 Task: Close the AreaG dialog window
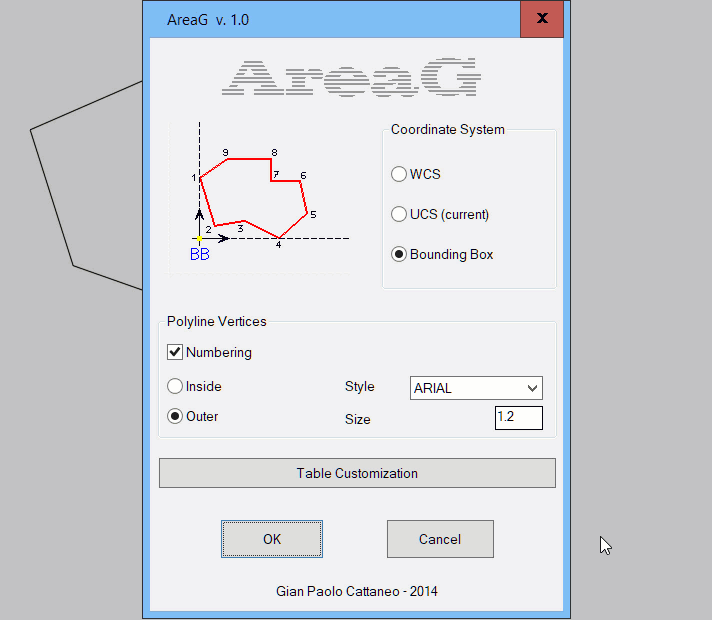click(x=542, y=19)
